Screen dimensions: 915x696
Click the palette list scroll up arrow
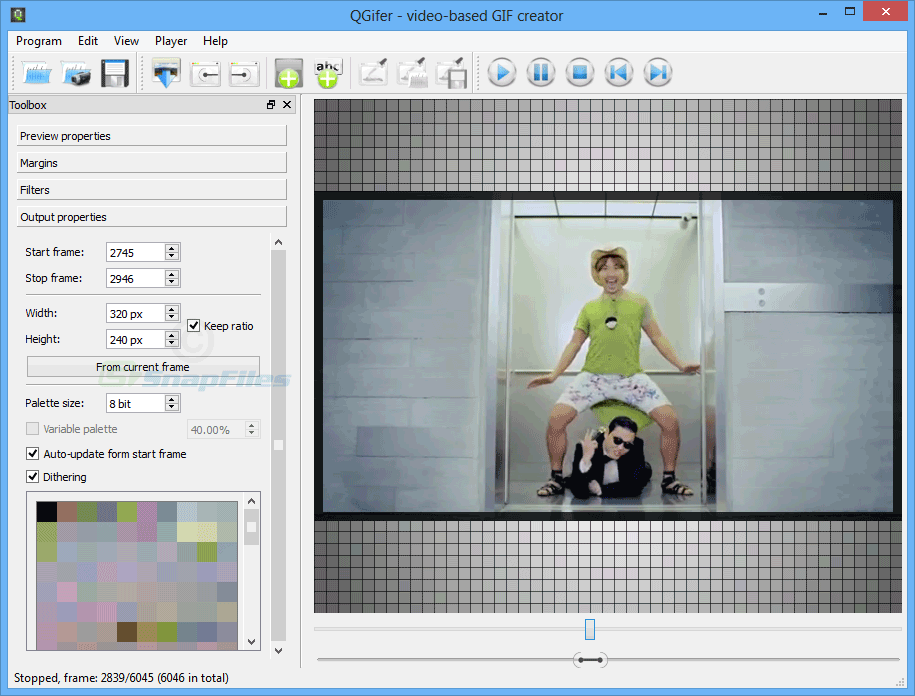(x=252, y=501)
